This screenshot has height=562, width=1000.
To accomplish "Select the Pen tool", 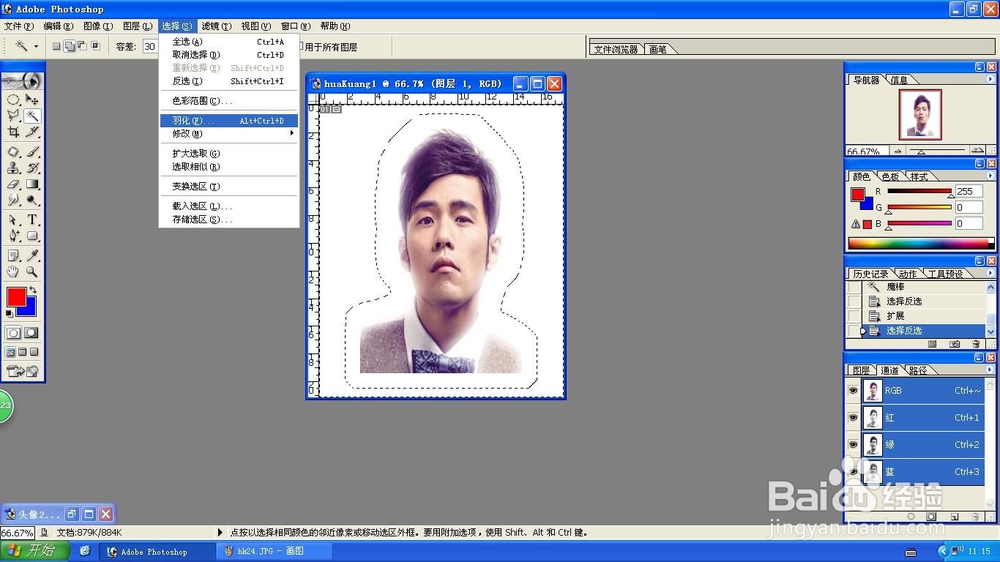I will click(13, 235).
